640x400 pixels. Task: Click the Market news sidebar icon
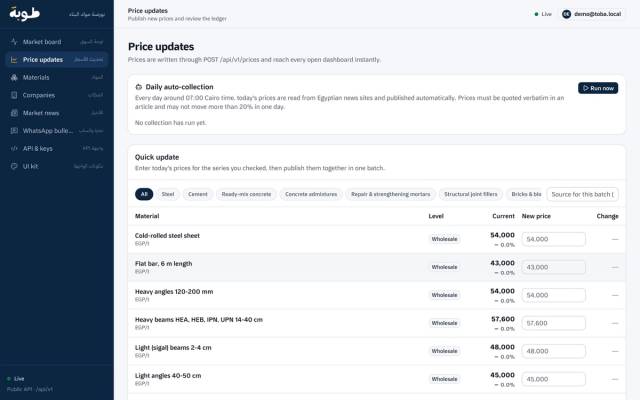pyautogui.click(x=14, y=113)
